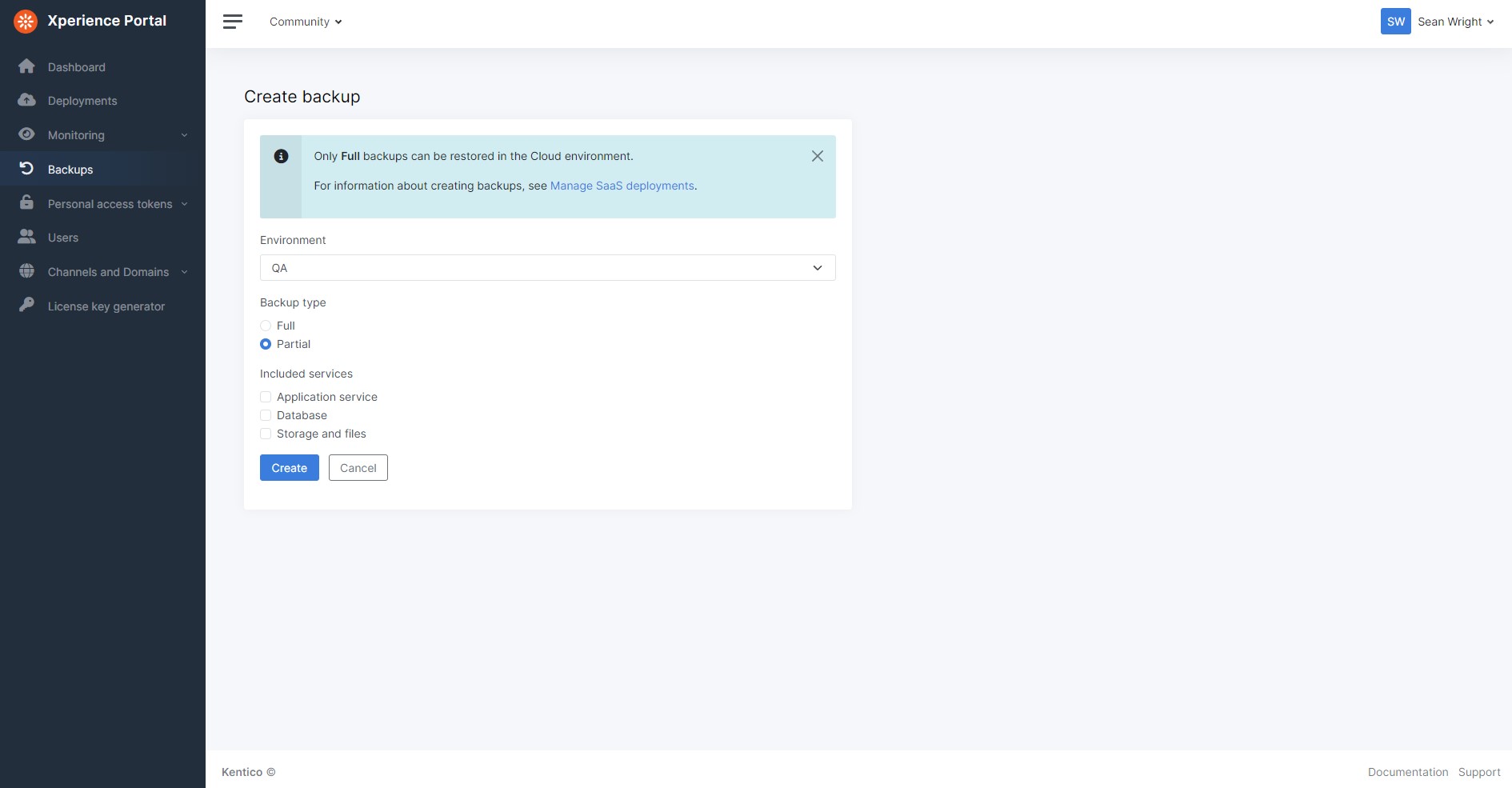Check the Database checkbox
Image resolution: width=1512 pixels, height=788 pixels.
pos(266,415)
